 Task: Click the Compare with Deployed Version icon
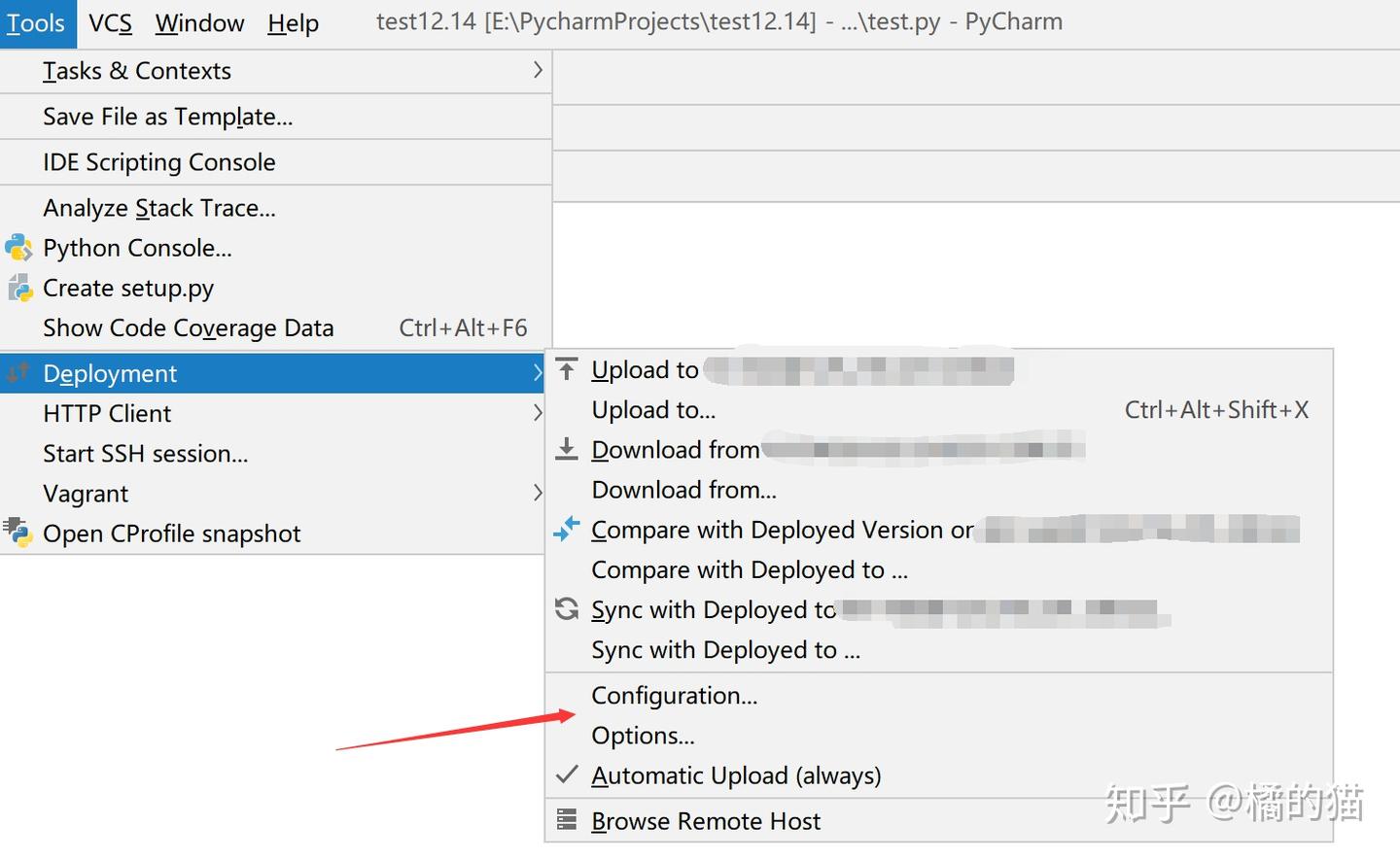point(567,529)
